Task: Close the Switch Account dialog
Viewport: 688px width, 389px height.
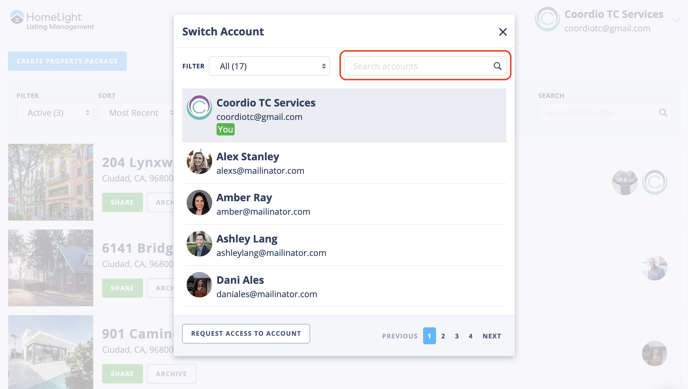Action: pos(503,32)
